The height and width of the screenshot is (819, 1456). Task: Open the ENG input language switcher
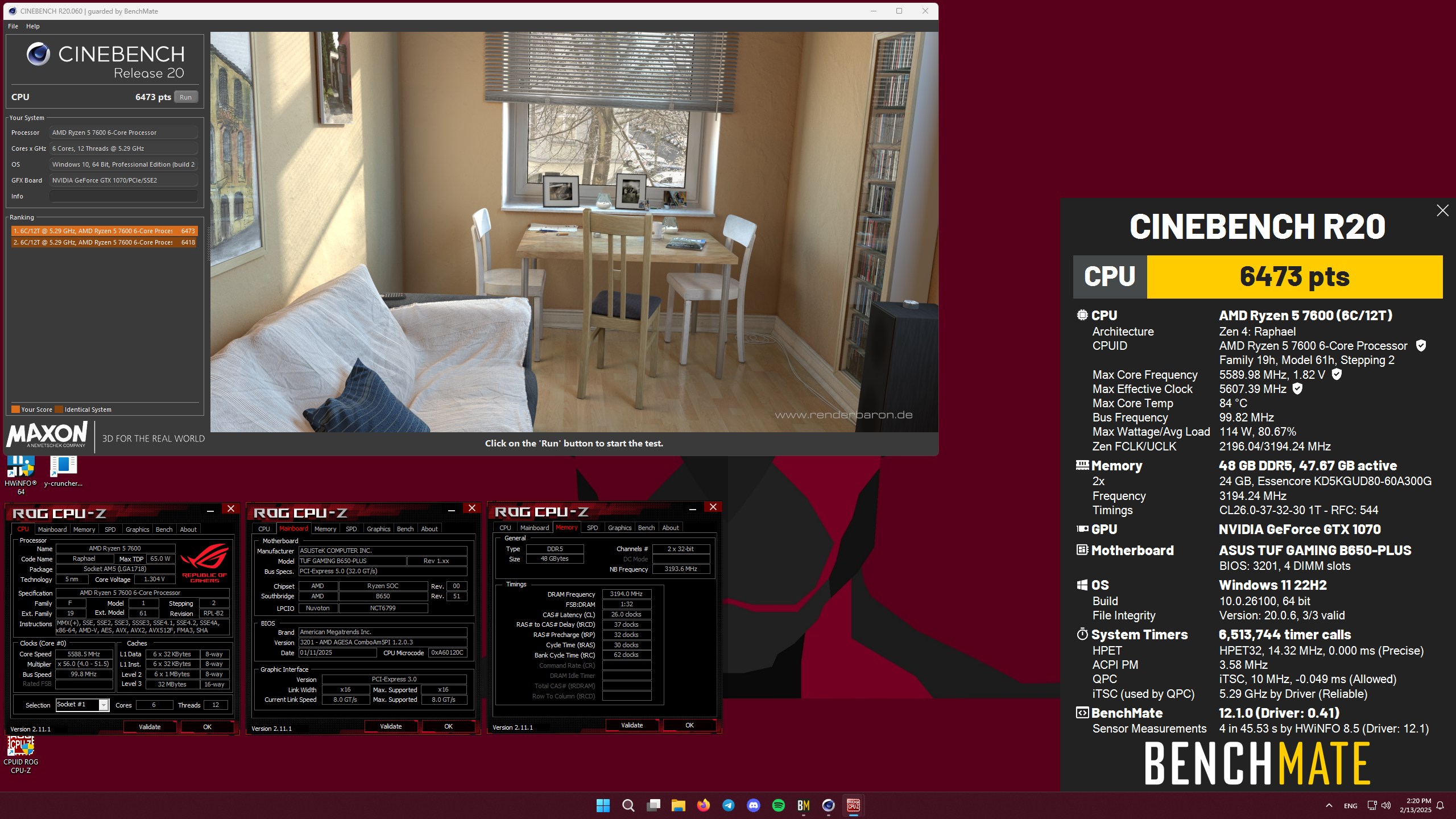[1351, 806]
